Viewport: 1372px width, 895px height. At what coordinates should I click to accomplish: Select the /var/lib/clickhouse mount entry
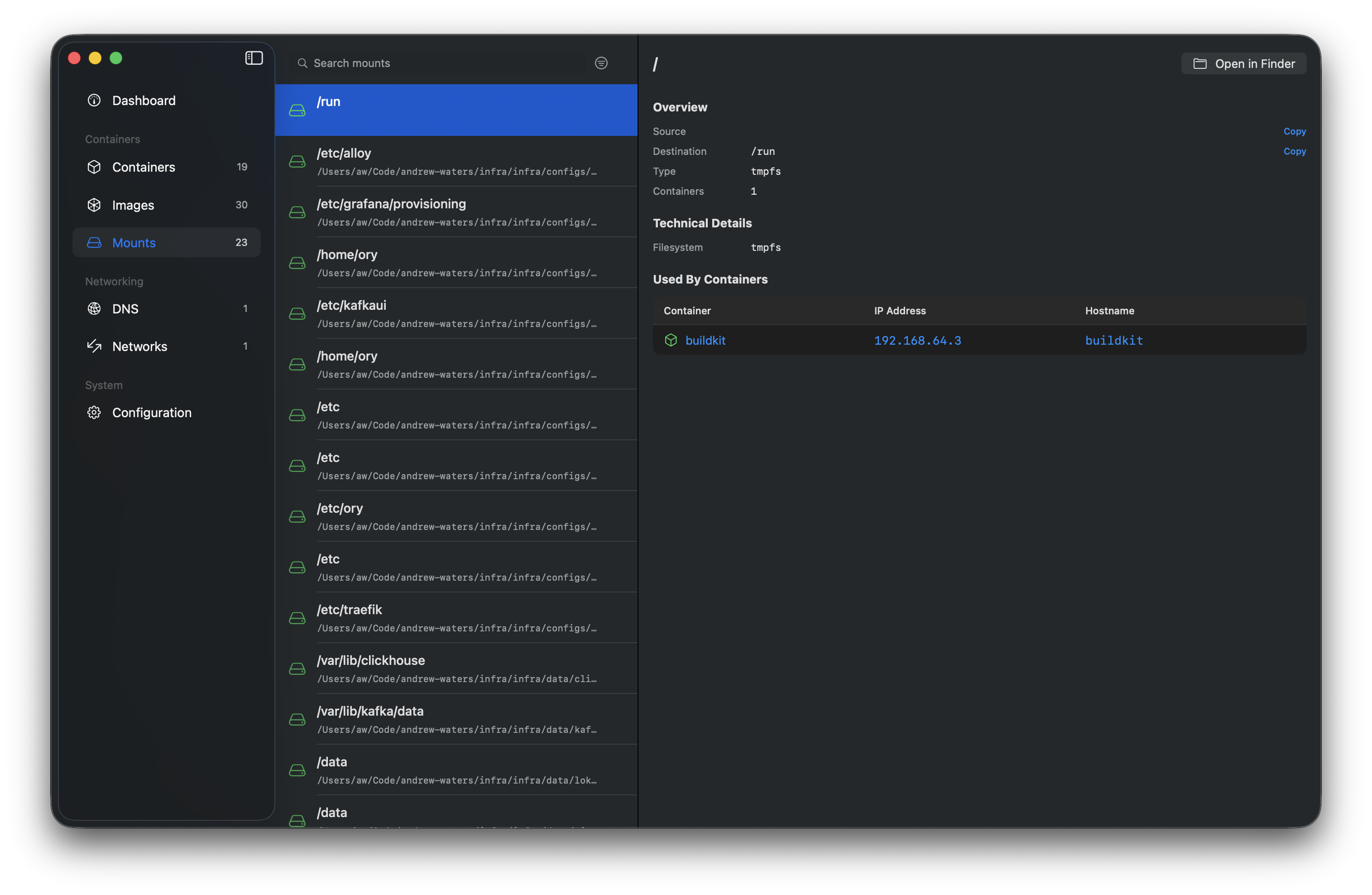click(x=456, y=669)
